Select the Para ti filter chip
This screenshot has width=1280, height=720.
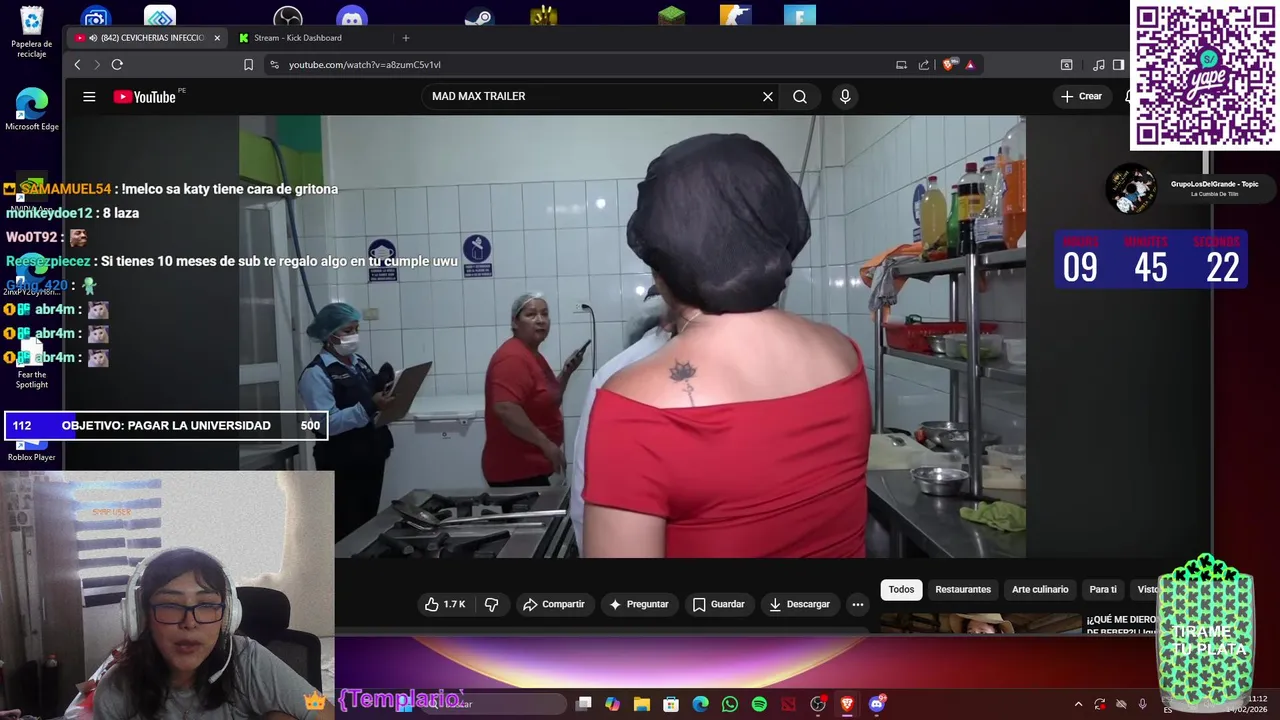point(1103,589)
